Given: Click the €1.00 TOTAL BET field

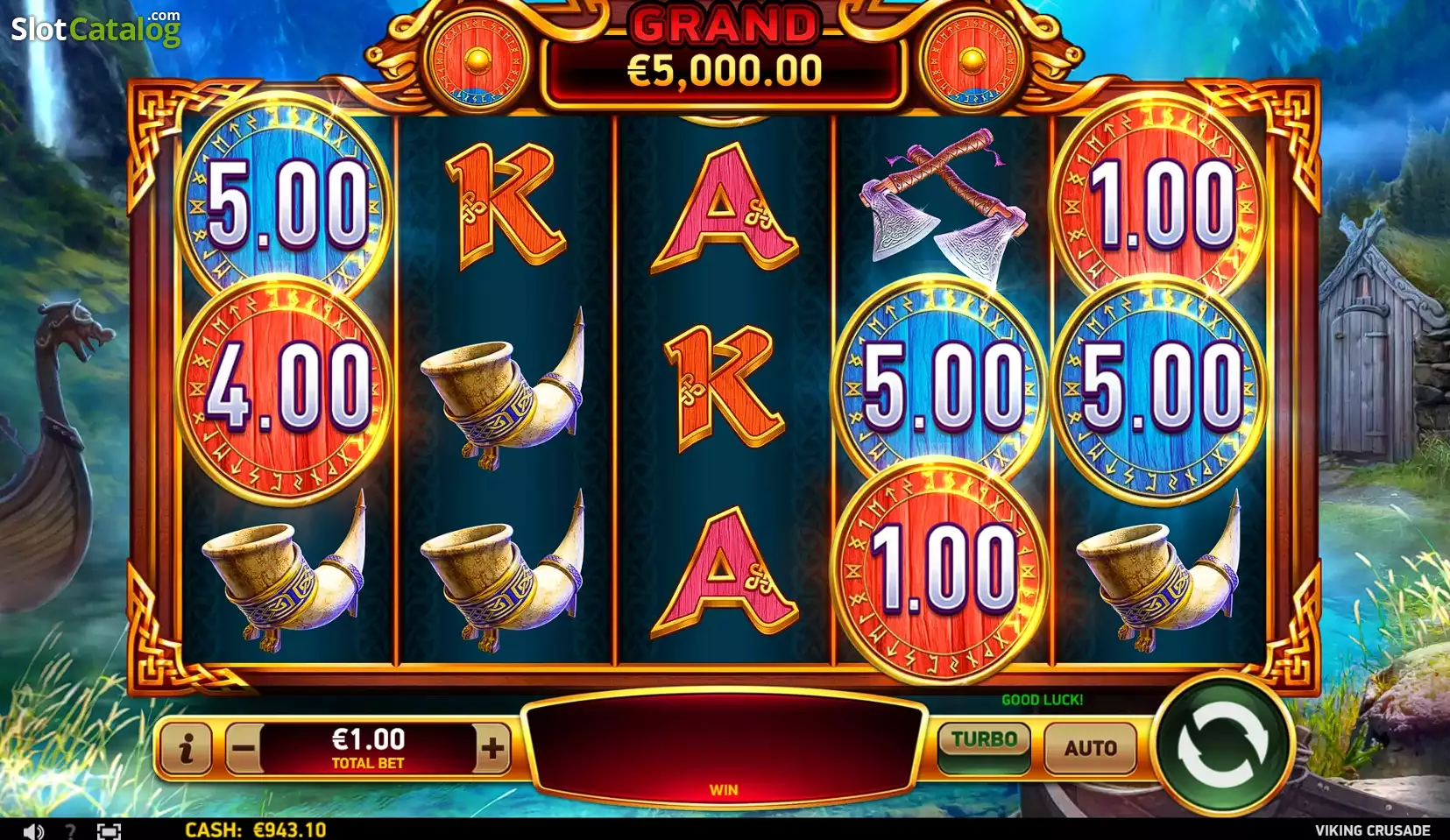Looking at the screenshot, I should 368,749.
